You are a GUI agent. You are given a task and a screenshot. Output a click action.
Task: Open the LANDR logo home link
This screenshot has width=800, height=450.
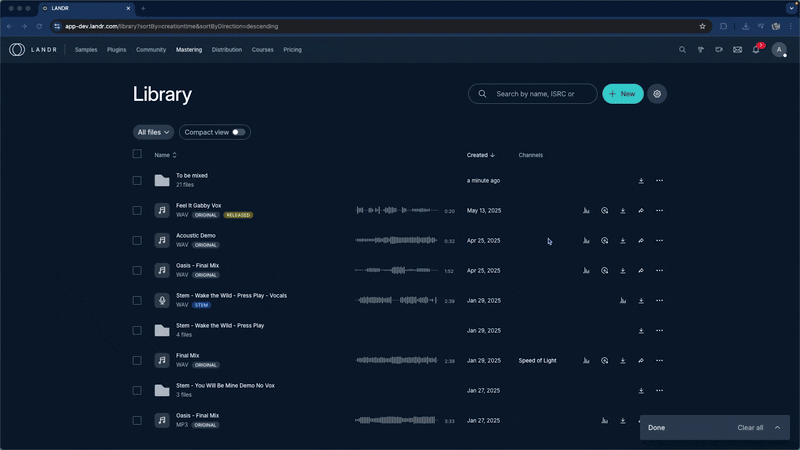pos(33,49)
